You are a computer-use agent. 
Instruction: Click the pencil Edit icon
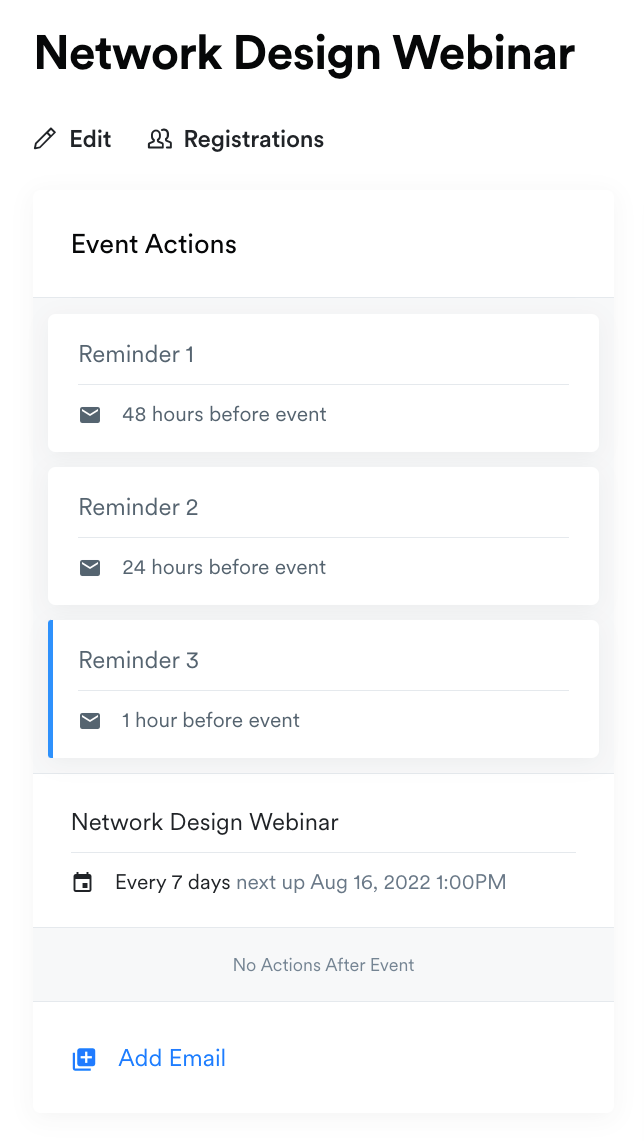pyautogui.click(x=44, y=139)
